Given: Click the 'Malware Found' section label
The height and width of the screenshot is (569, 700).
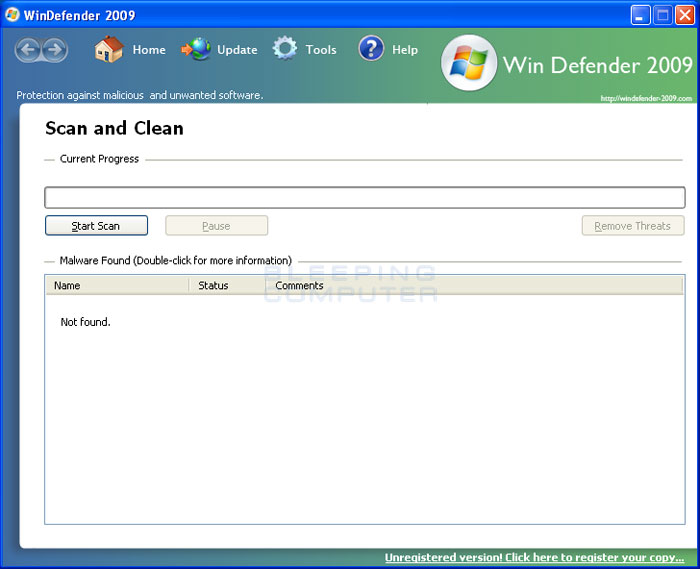Looking at the screenshot, I should pyautogui.click(x=175, y=260).
